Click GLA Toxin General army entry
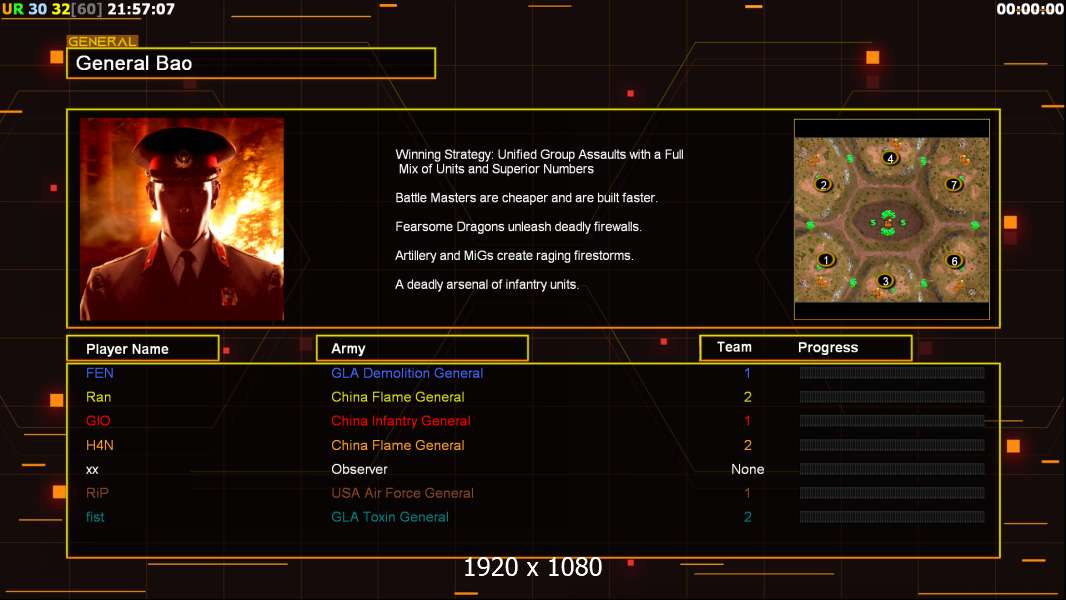The image size is (1066, 600). [390, 517]
